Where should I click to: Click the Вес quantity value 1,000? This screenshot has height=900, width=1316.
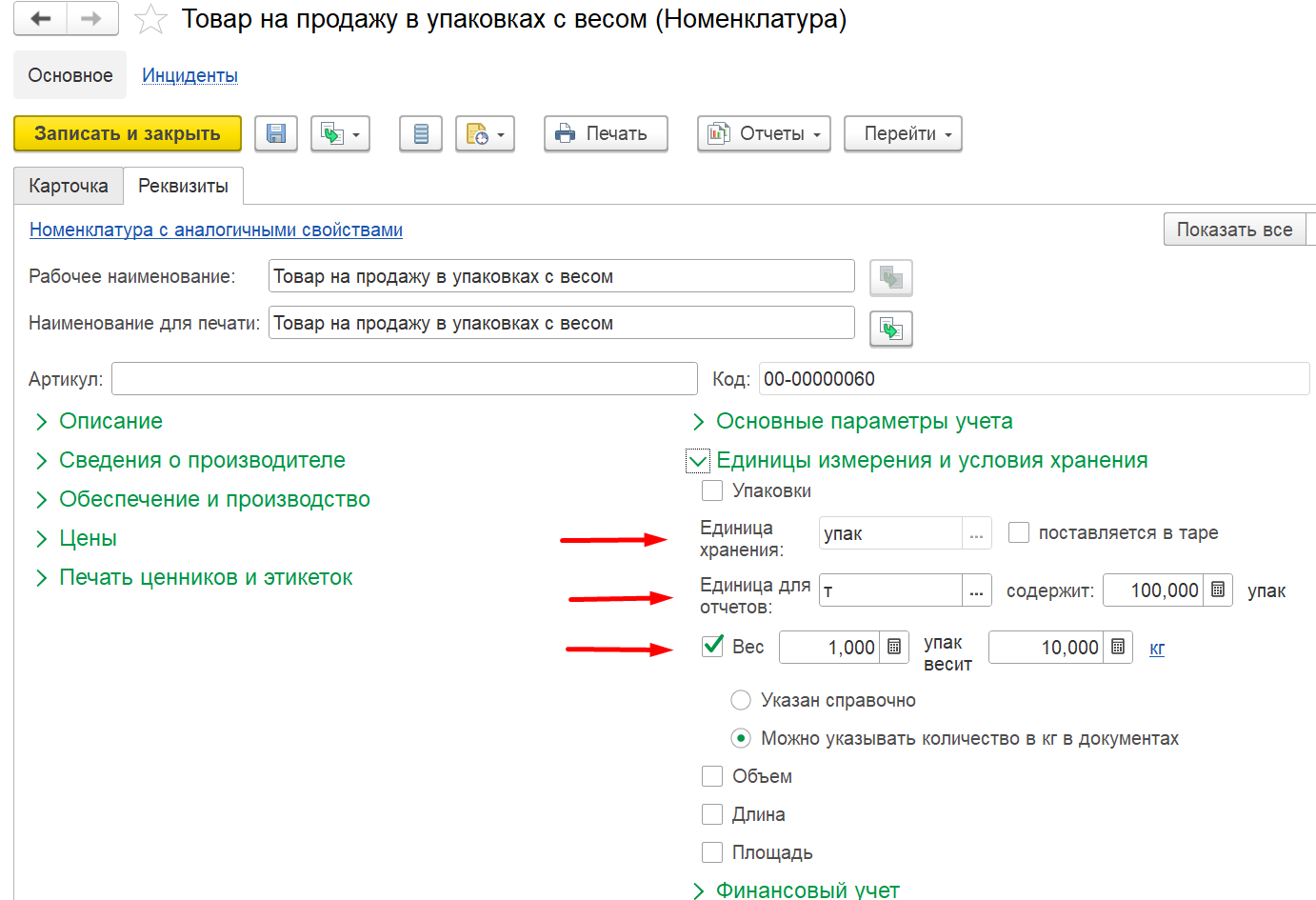click(x=830, y=648)
